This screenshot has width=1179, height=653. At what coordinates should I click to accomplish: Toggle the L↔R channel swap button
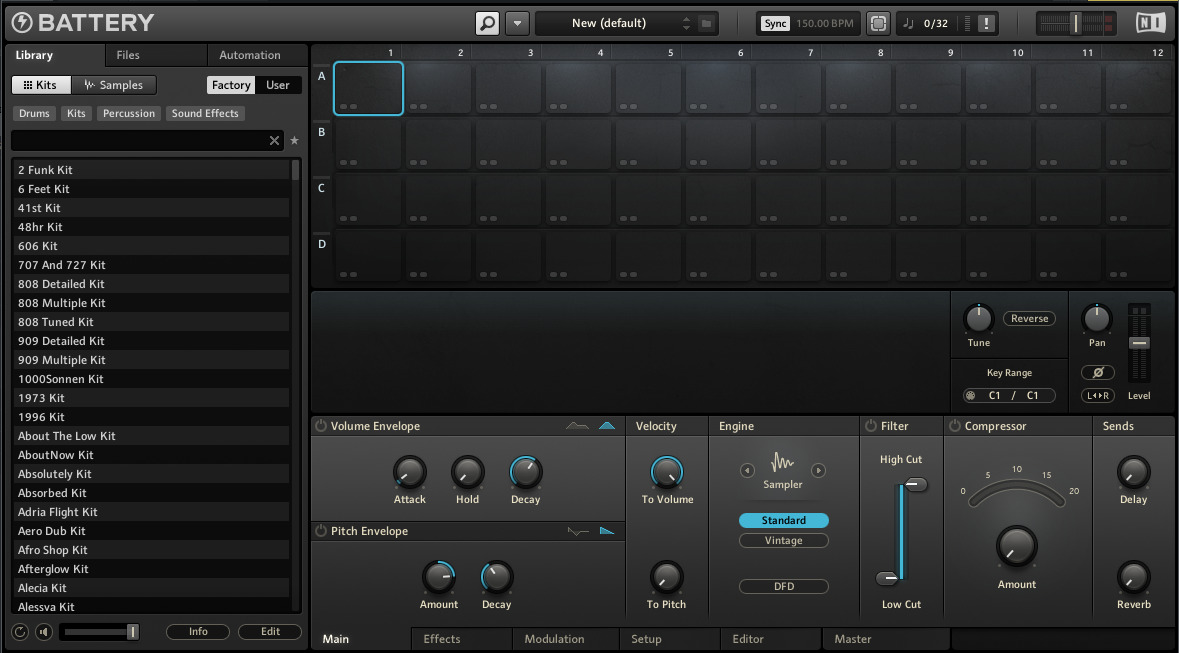point(1098,396)
